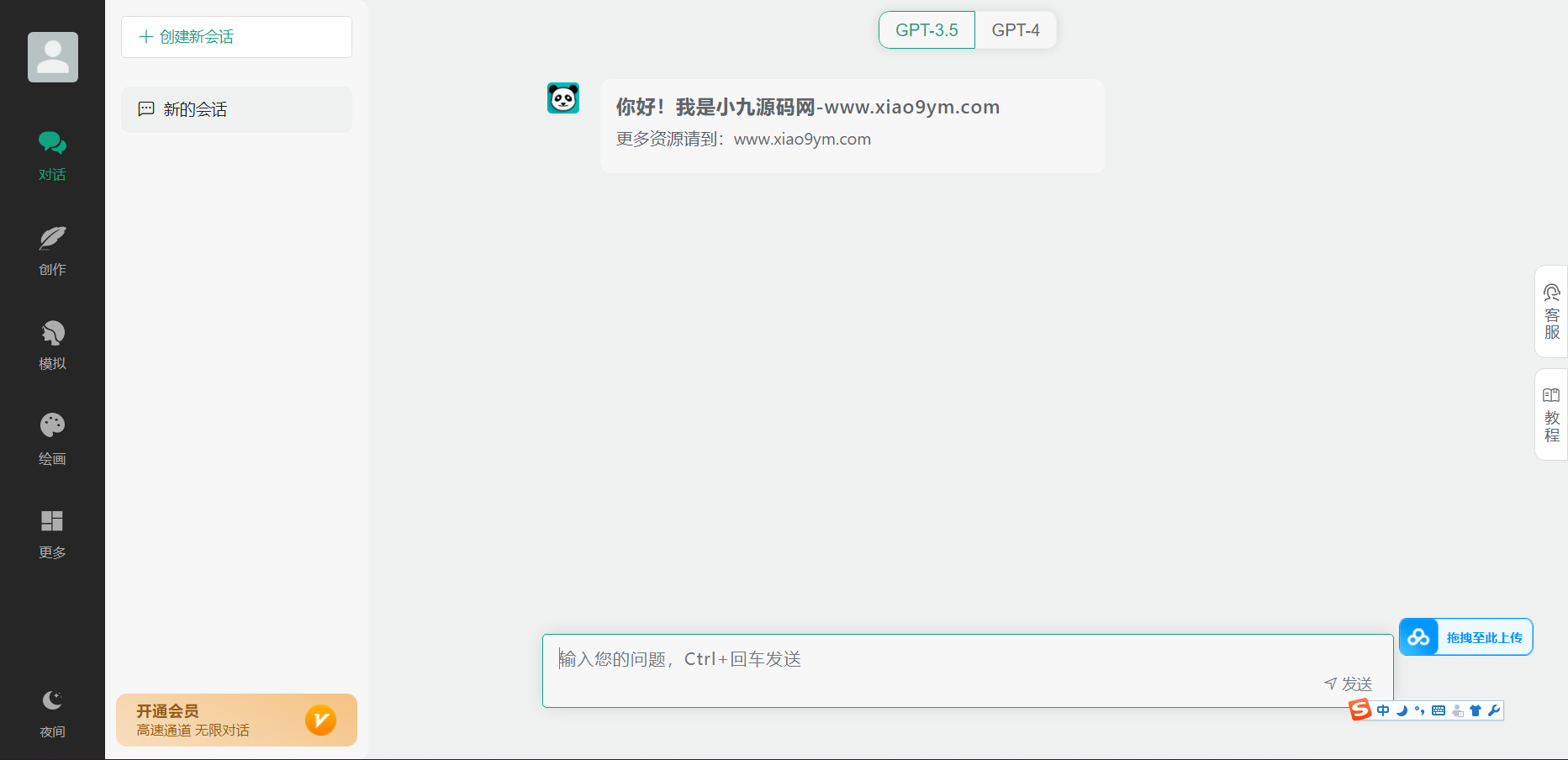Click the 开通会员 membership banner
Screen dimensions: 1568x760
click(236, 720)
